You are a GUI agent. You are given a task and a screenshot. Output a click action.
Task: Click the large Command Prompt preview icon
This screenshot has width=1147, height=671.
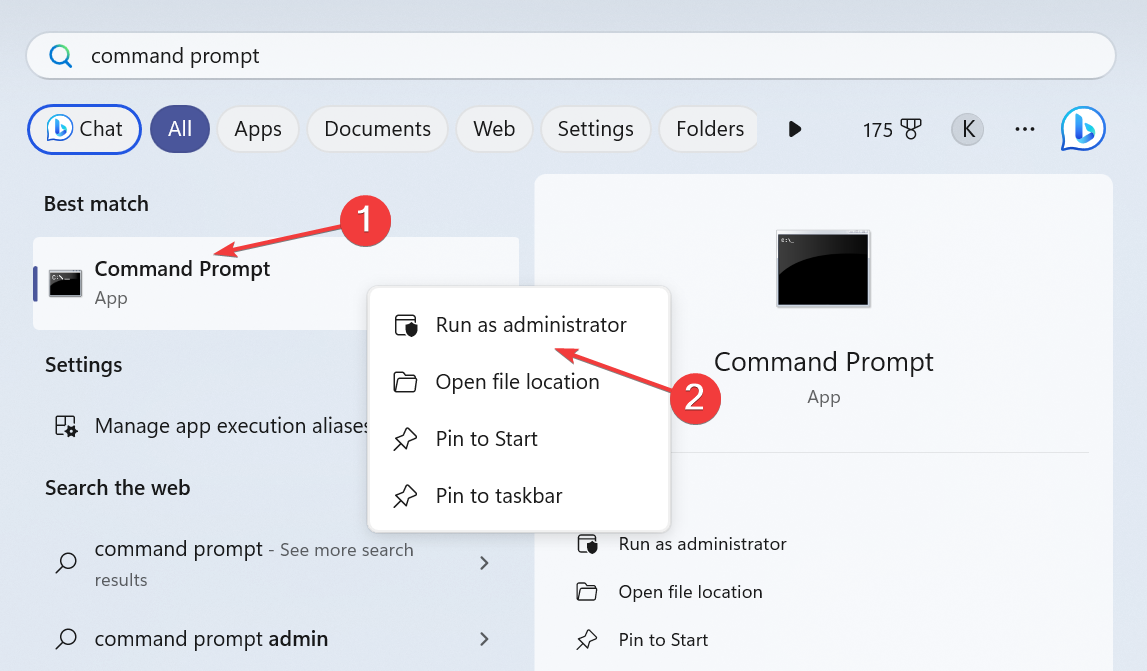(x=823, y=268)
